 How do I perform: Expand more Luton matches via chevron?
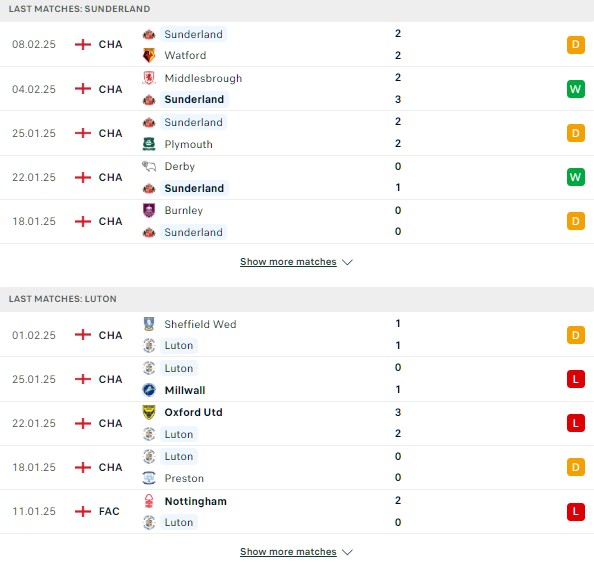point(347,552)
